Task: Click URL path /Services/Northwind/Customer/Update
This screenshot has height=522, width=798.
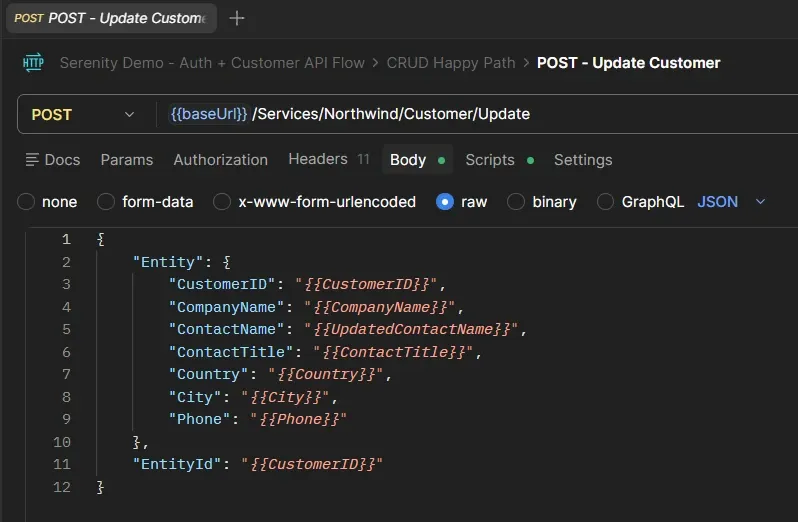Action: click(x=391, y=114)
